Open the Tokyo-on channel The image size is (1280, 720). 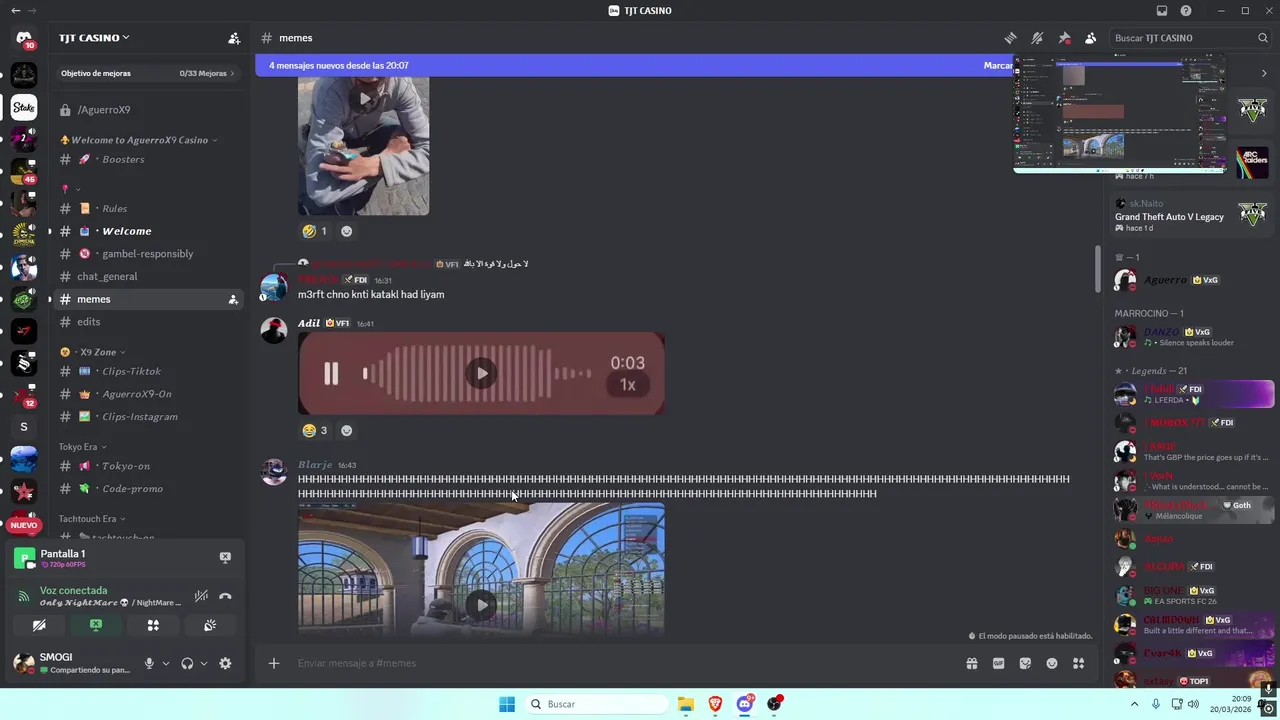point(147,466)
